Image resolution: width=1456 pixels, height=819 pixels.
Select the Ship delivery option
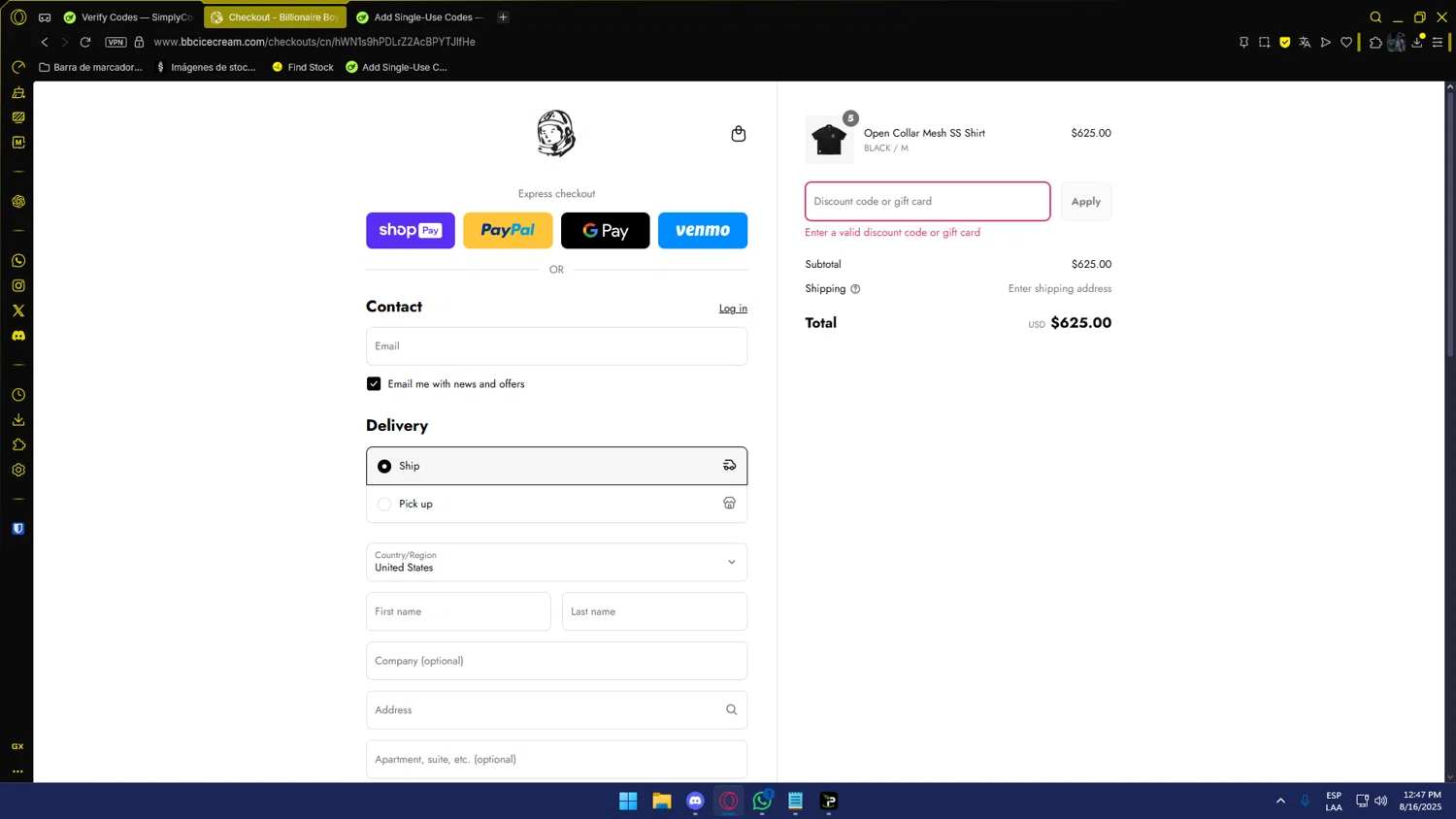pyautogui.click(x=556, y=466)
